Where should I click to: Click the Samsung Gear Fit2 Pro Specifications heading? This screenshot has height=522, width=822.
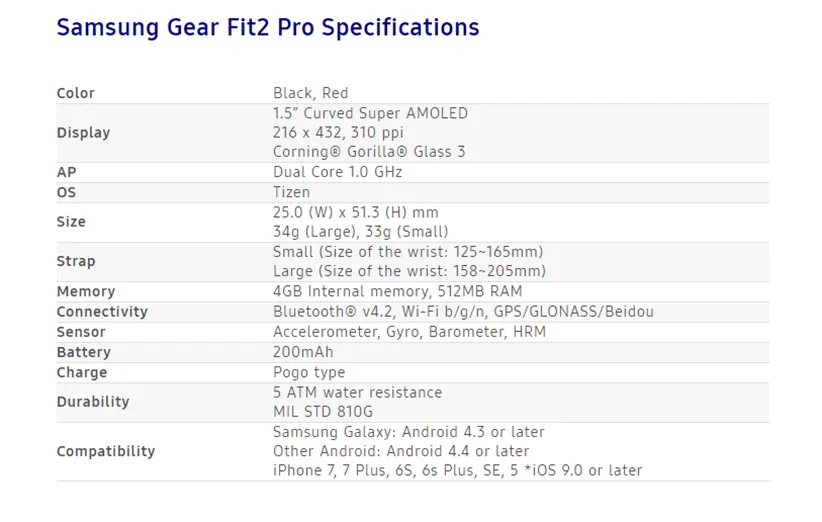(267, 27)
